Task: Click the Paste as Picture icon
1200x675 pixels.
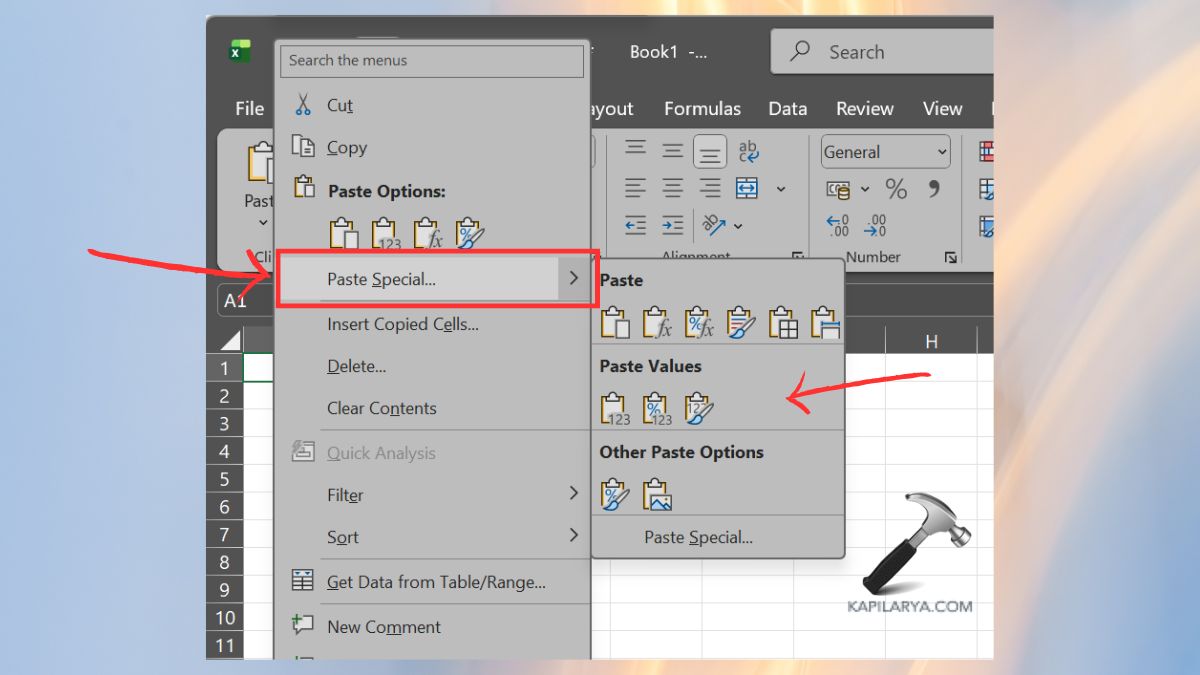Action: point(657,495)
